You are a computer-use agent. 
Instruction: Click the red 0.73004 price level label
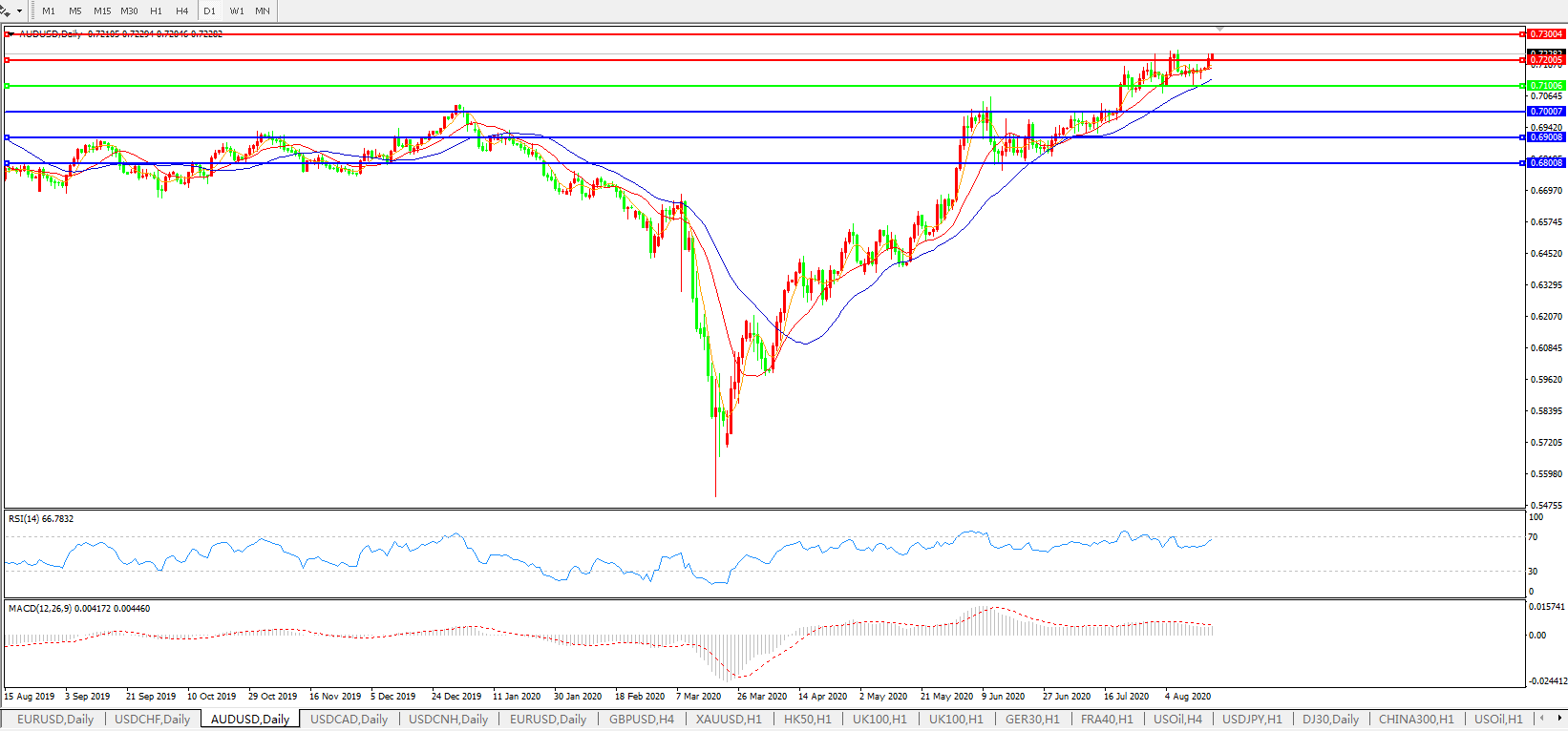click(x=1546, y=34)
